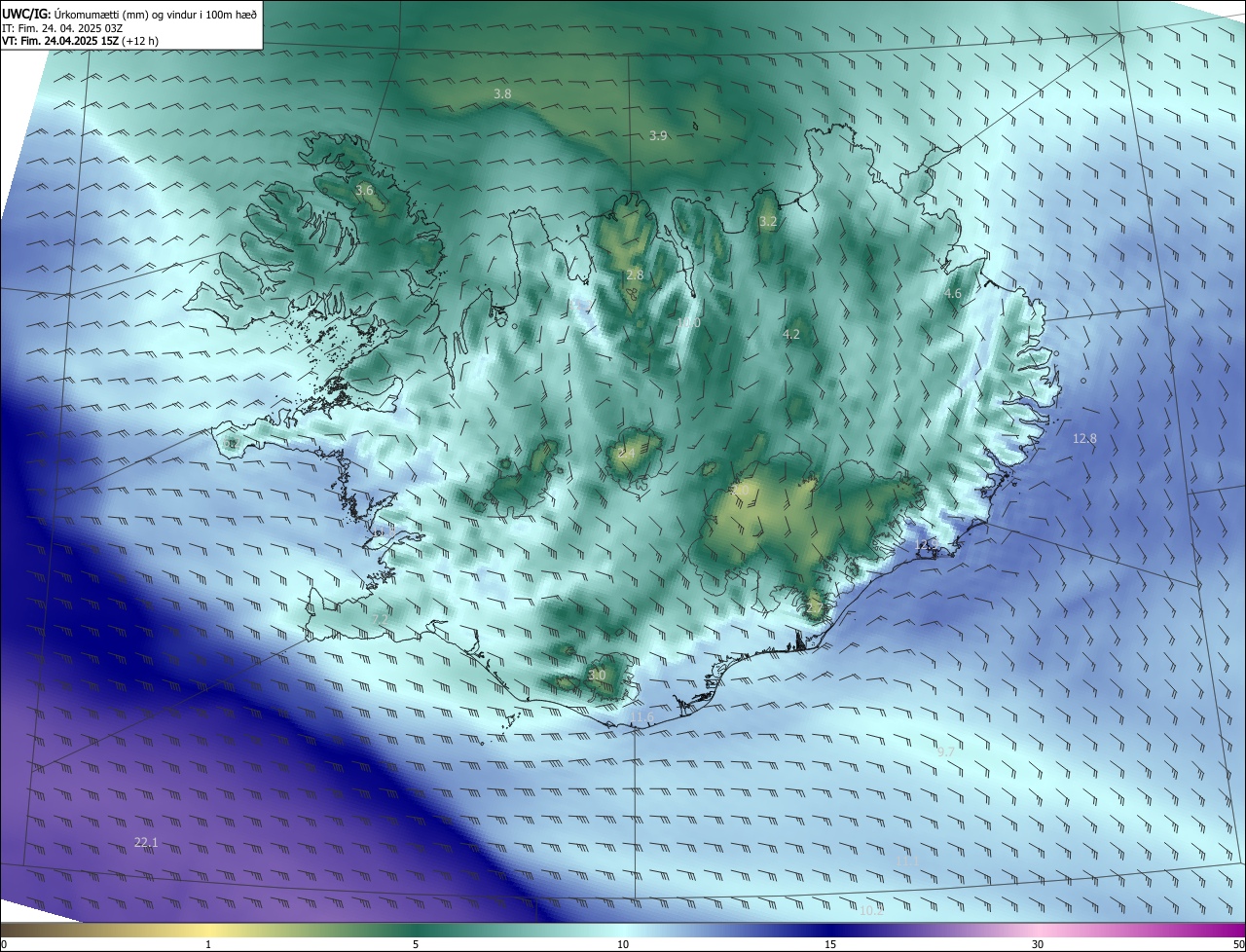The height and width of the screenshot is (952, 1246).
Task: Click the 12.8 value label off the east coast
Action: click(1084, 439)
